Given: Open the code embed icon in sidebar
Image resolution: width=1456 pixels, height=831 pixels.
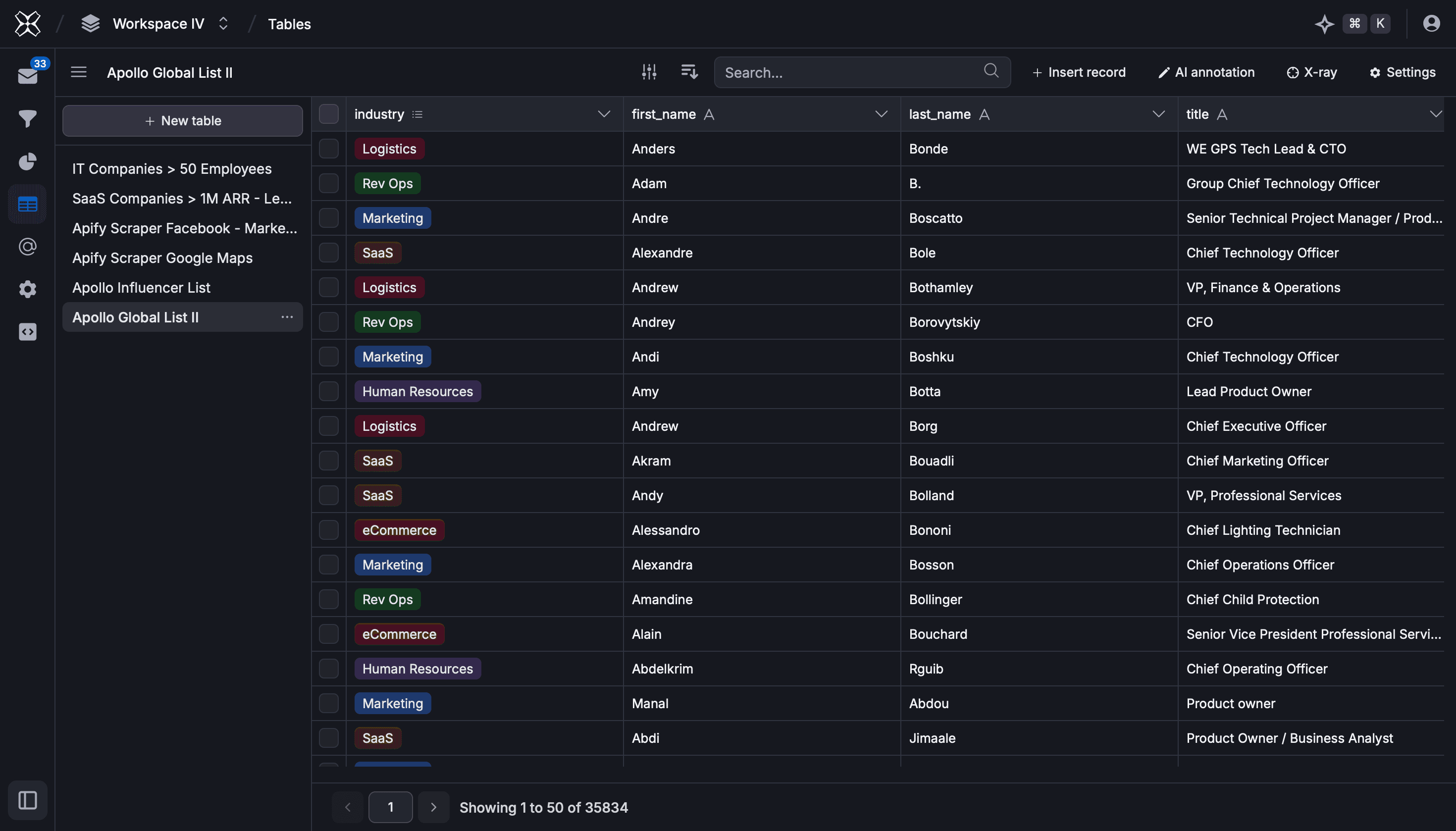Looking at the screenshot, I should 27,332.
